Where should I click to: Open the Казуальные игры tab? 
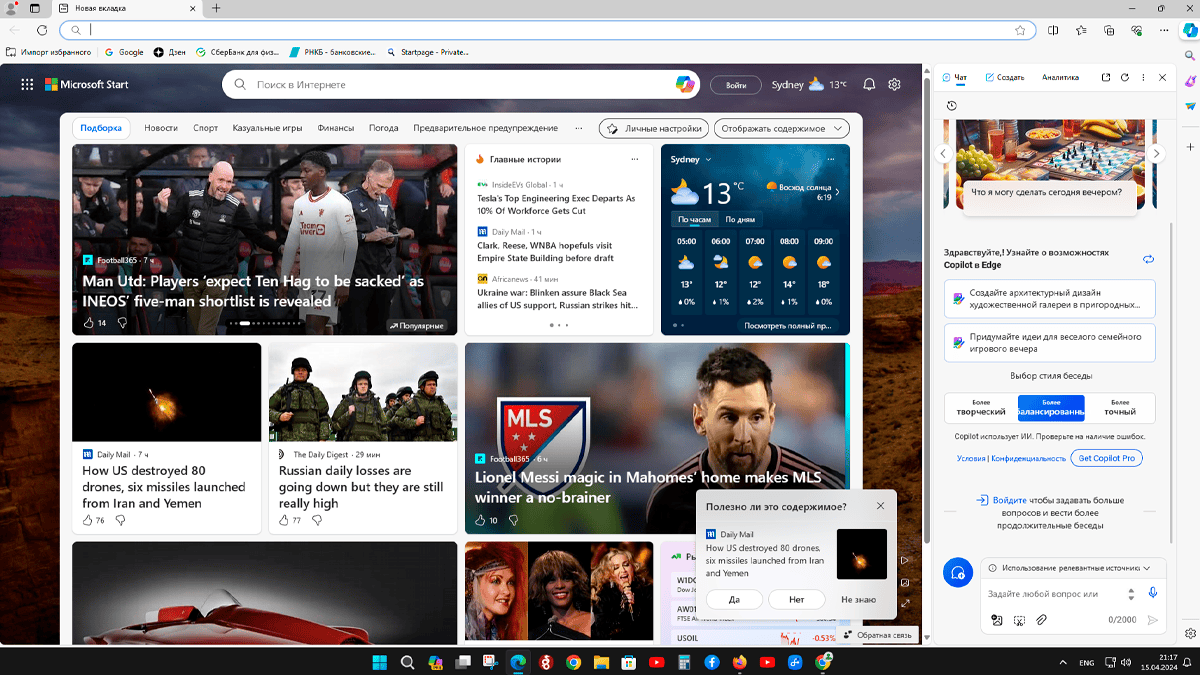pos(267,128)
